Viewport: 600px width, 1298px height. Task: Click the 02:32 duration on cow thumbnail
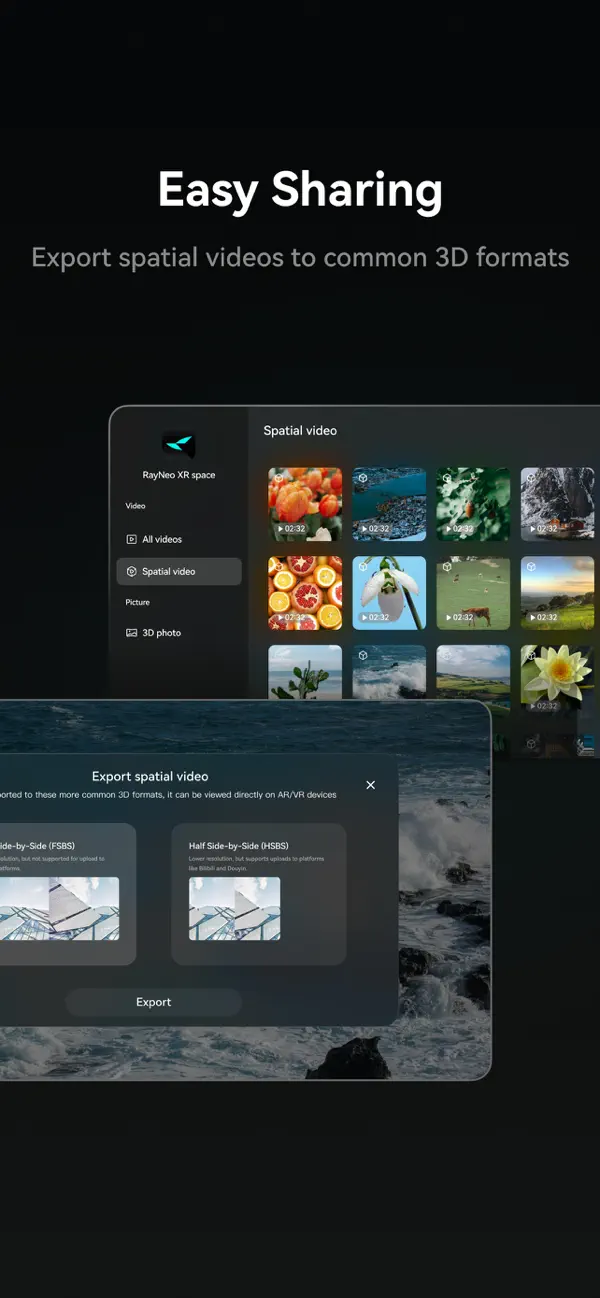point(459,617)
